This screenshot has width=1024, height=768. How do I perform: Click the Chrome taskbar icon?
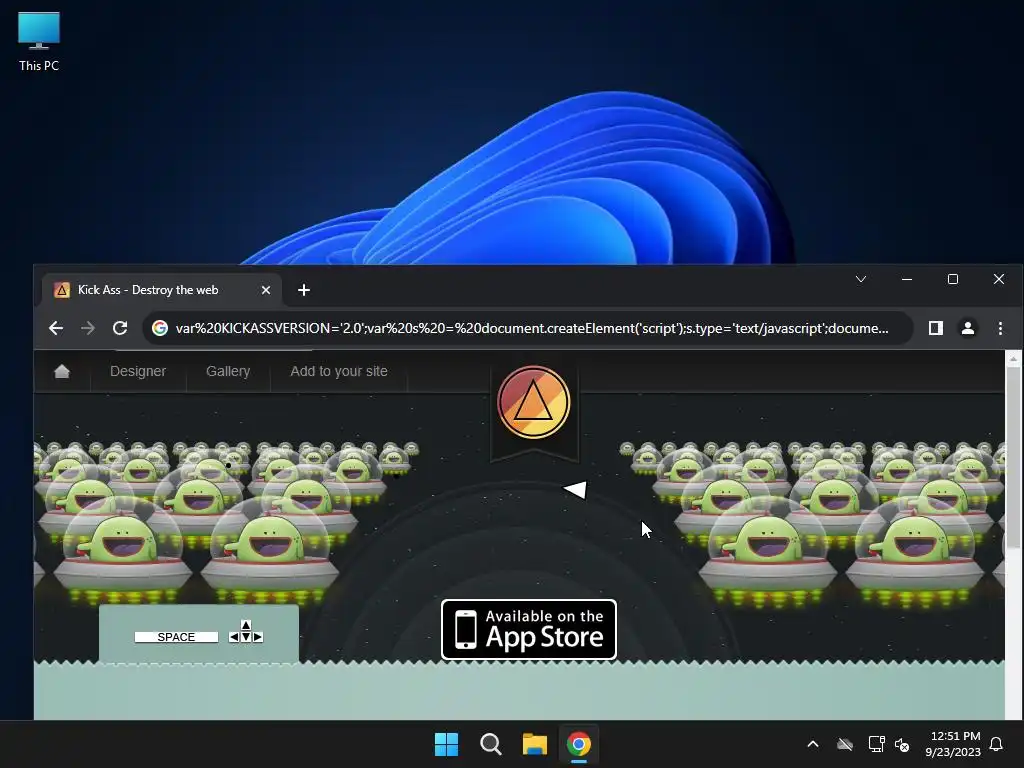click(579, 744)
